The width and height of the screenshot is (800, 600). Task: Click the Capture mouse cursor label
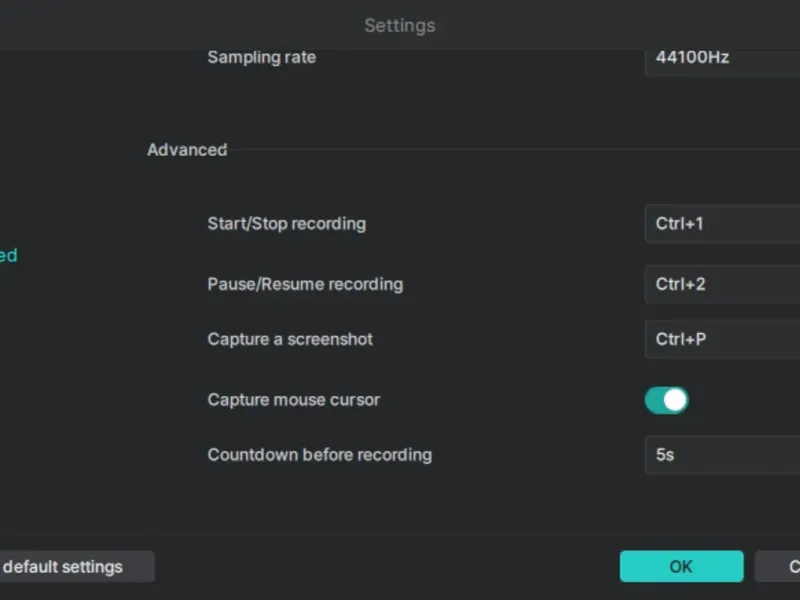[293, 400]
